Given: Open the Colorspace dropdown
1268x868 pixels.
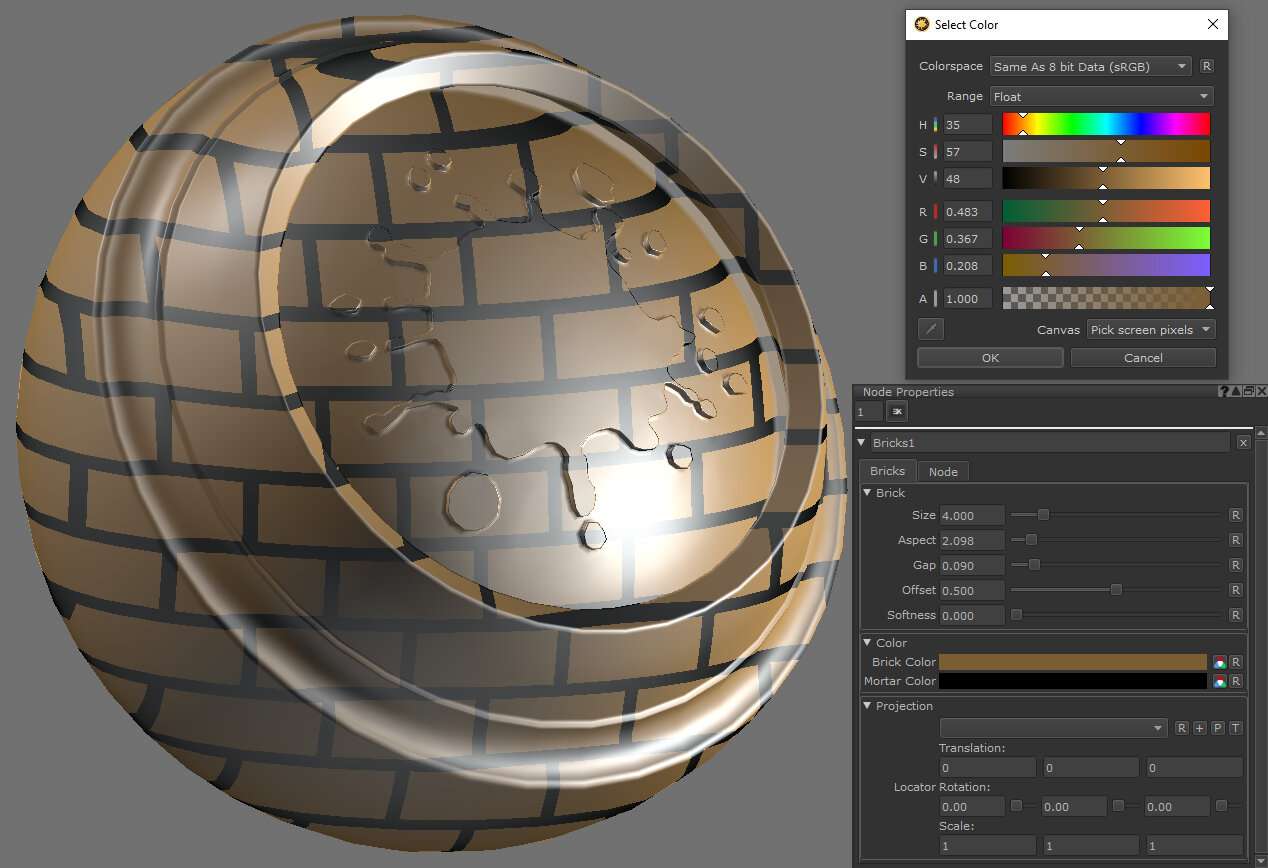Looking at the screenshot, I should point(1090,67).
